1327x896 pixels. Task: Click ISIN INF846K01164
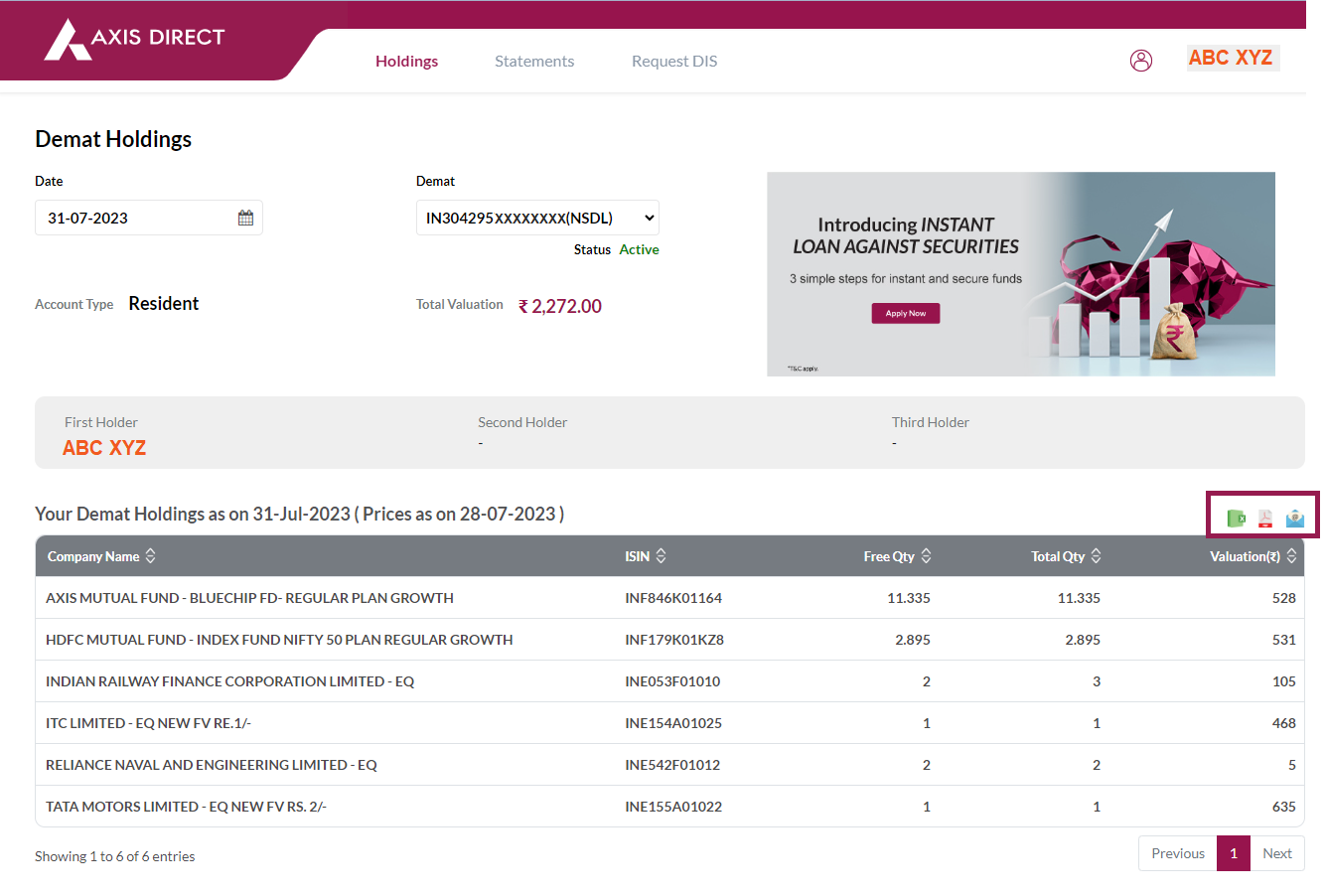coord(673,598)
